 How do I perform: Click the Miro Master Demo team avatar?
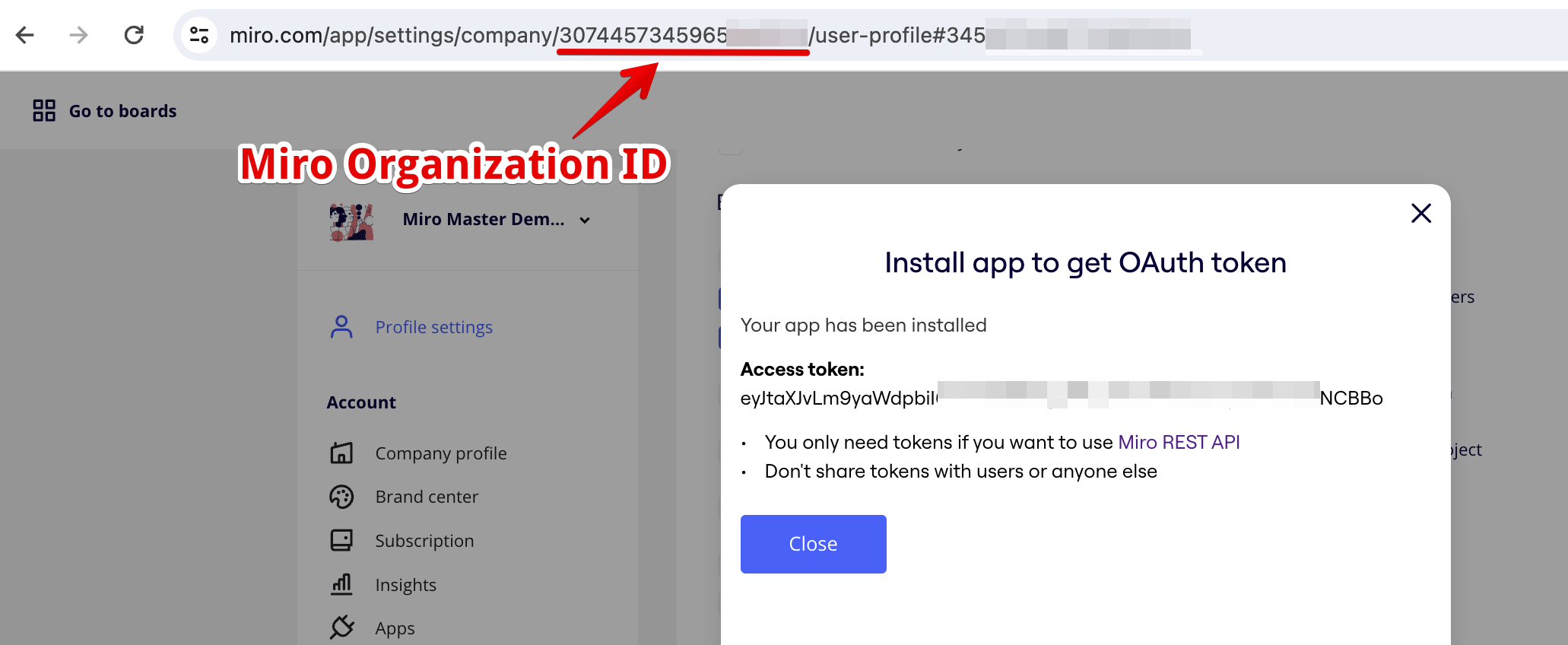pyautogui.click(x=351, y=221)
